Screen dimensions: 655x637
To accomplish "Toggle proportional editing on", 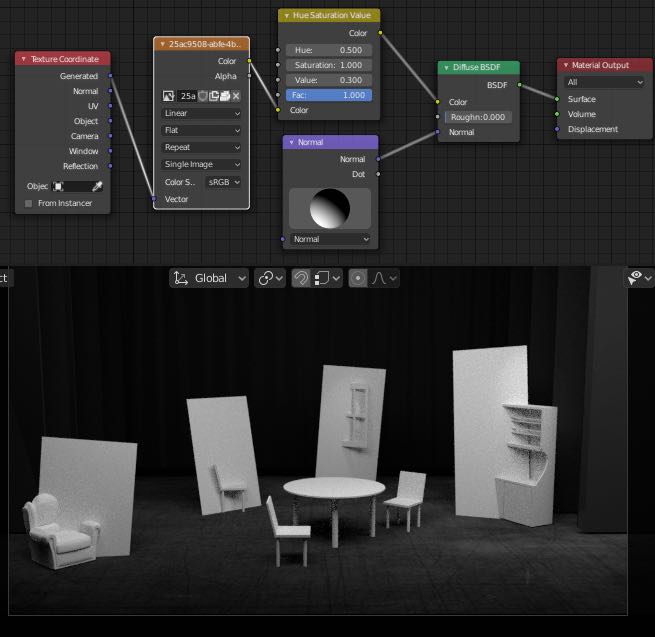I will pyautogui.click(x=358, y=278).
